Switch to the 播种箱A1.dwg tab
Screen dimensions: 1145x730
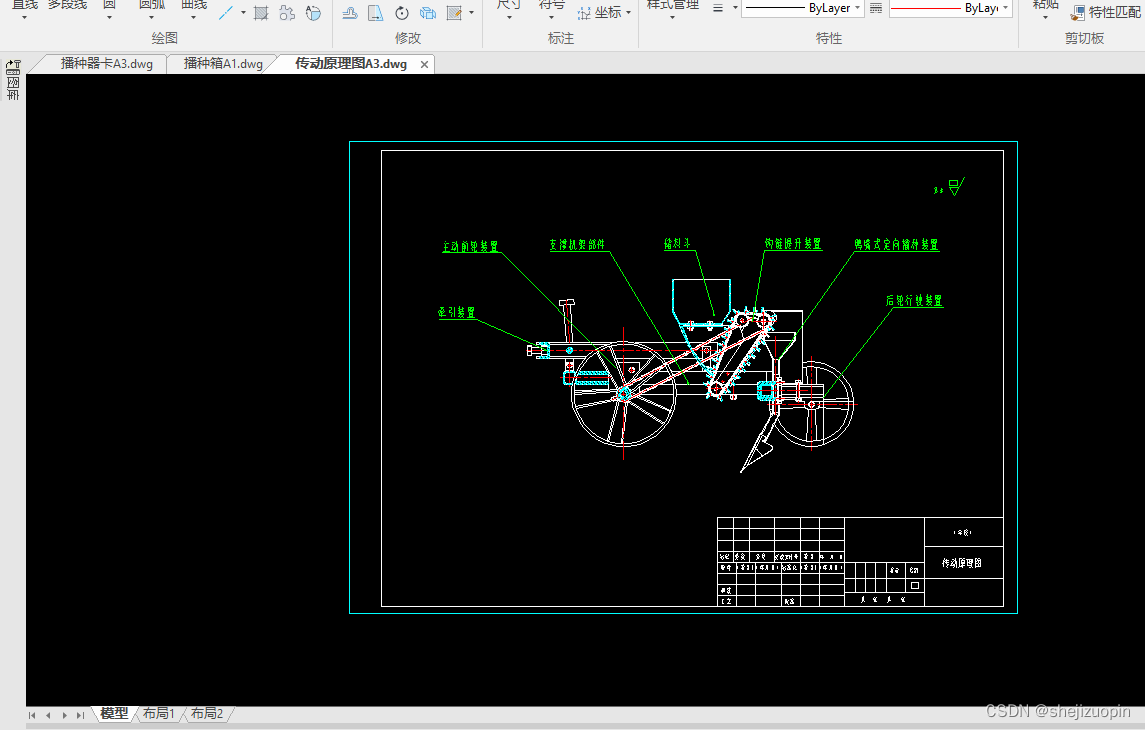click(x=223, y=64)
